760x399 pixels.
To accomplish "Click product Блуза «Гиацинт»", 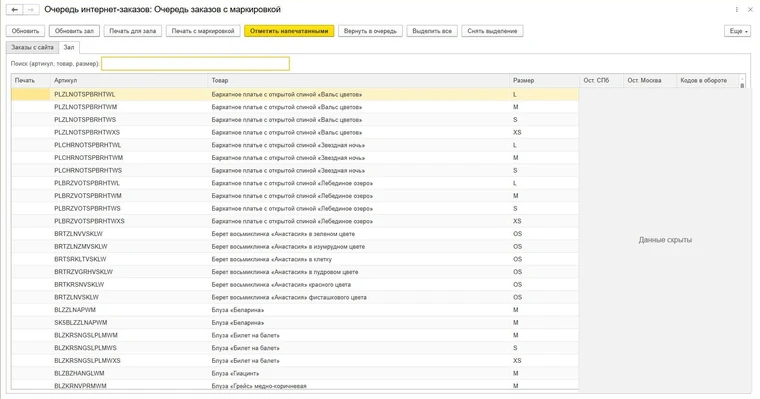I will tap(235, 373).
